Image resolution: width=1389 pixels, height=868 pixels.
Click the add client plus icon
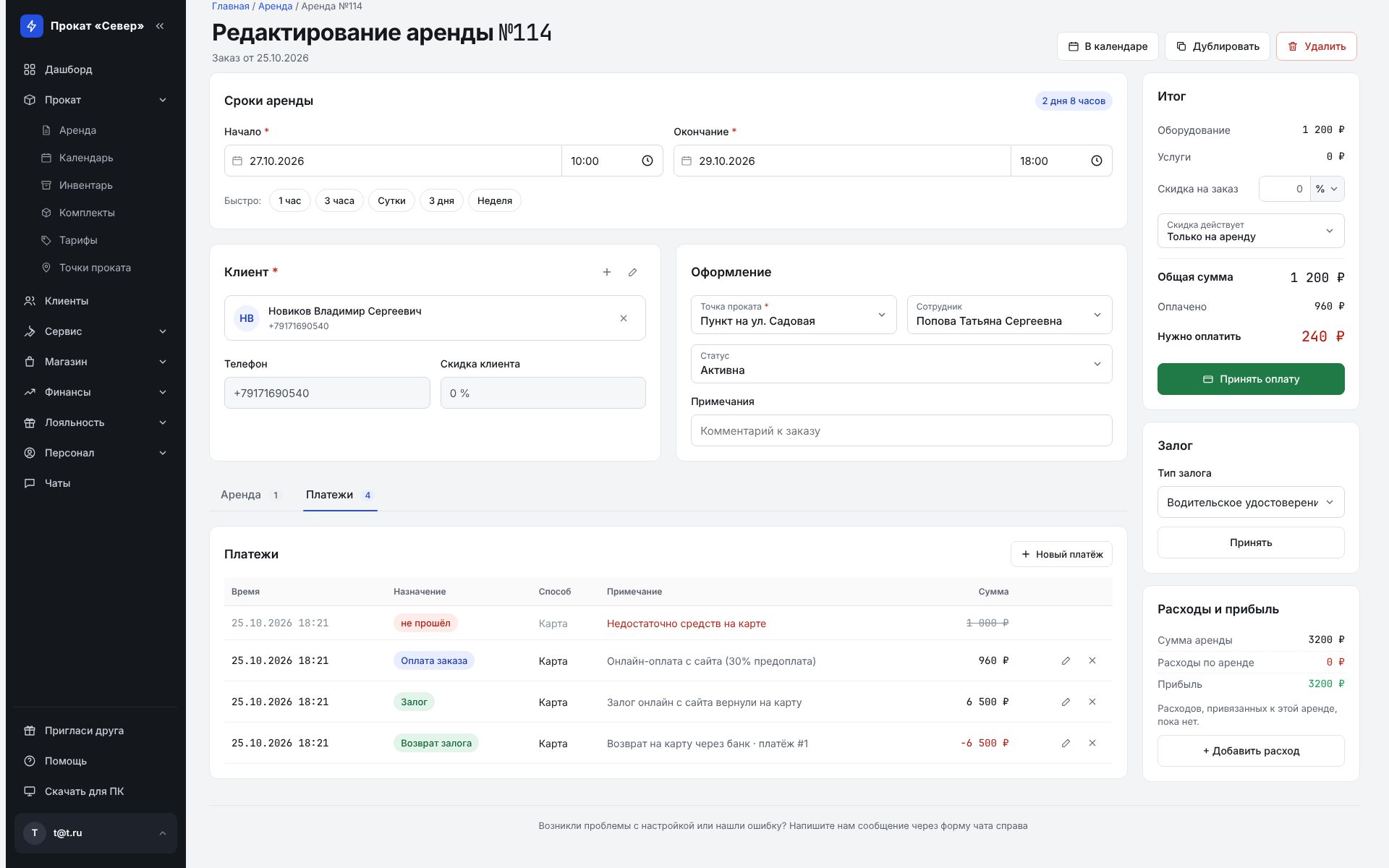[607, 272]
